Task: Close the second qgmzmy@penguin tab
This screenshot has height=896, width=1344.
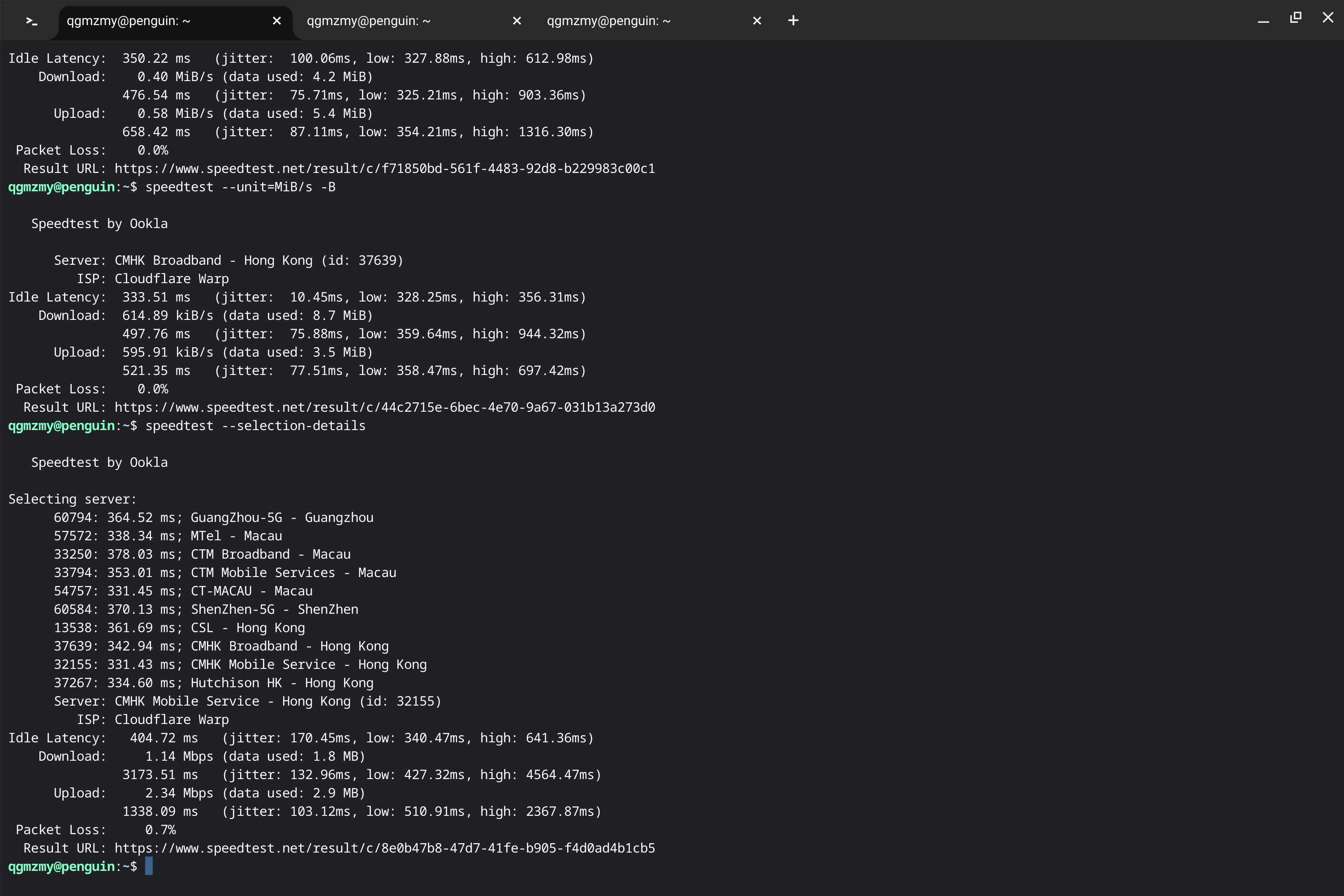Action: point(517,21)
